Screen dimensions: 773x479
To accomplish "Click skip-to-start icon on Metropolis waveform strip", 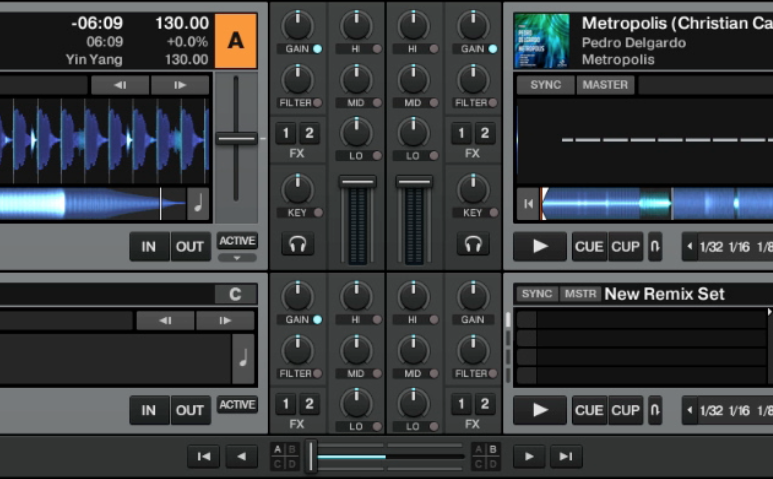I will click(527, 203).
